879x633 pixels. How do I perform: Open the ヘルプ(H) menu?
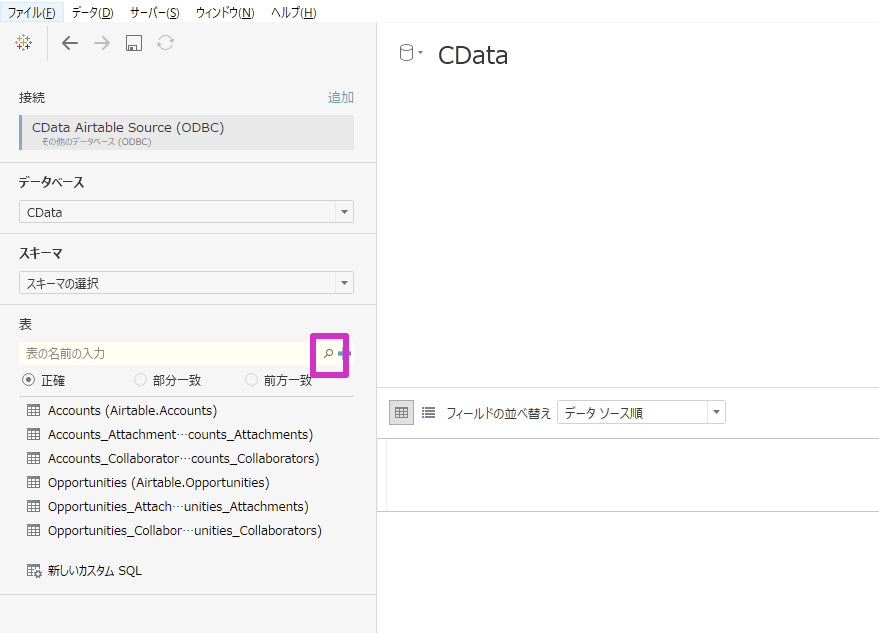tap(294, 12)
